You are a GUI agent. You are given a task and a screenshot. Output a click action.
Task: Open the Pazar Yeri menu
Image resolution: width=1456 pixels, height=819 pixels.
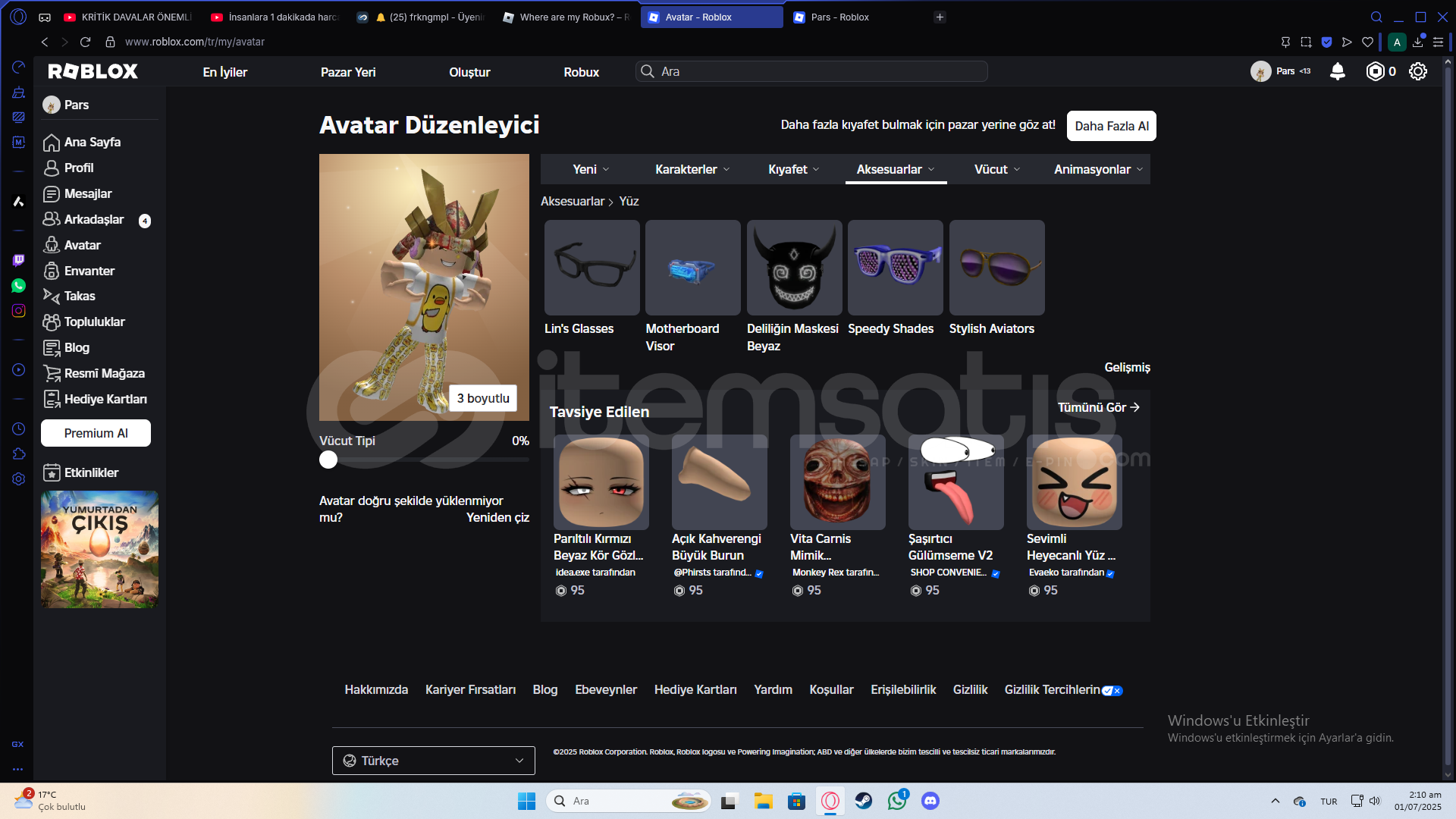pyautogui.click(x=348, y=72)
